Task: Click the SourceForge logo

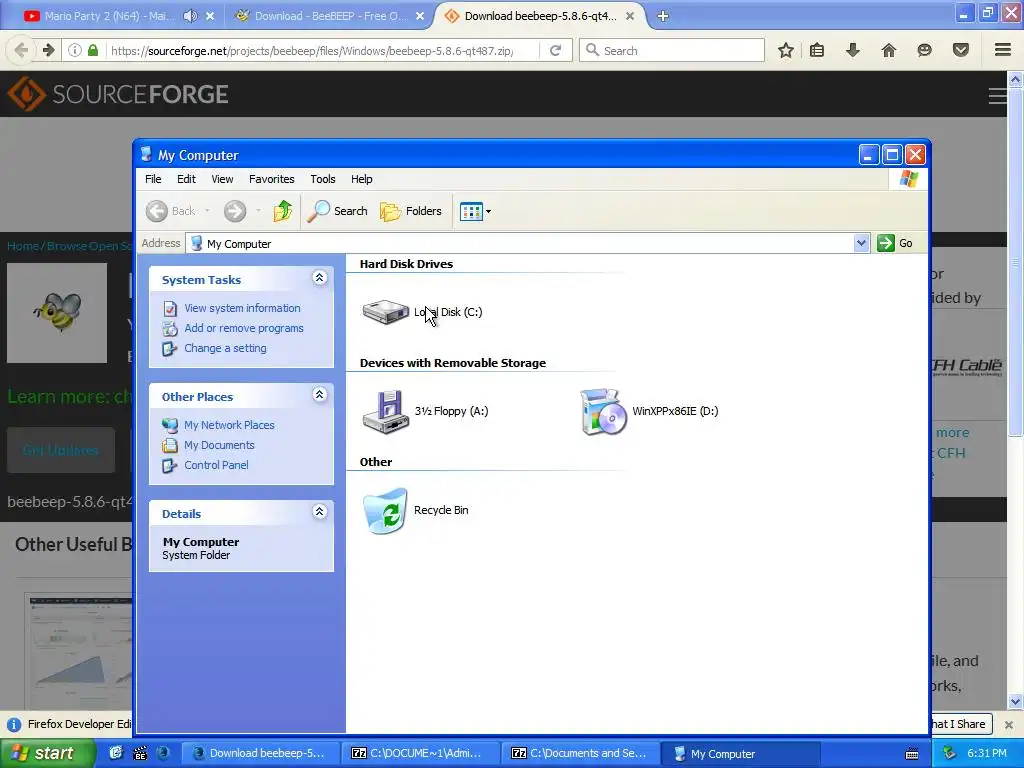Action: click(118, 94)
